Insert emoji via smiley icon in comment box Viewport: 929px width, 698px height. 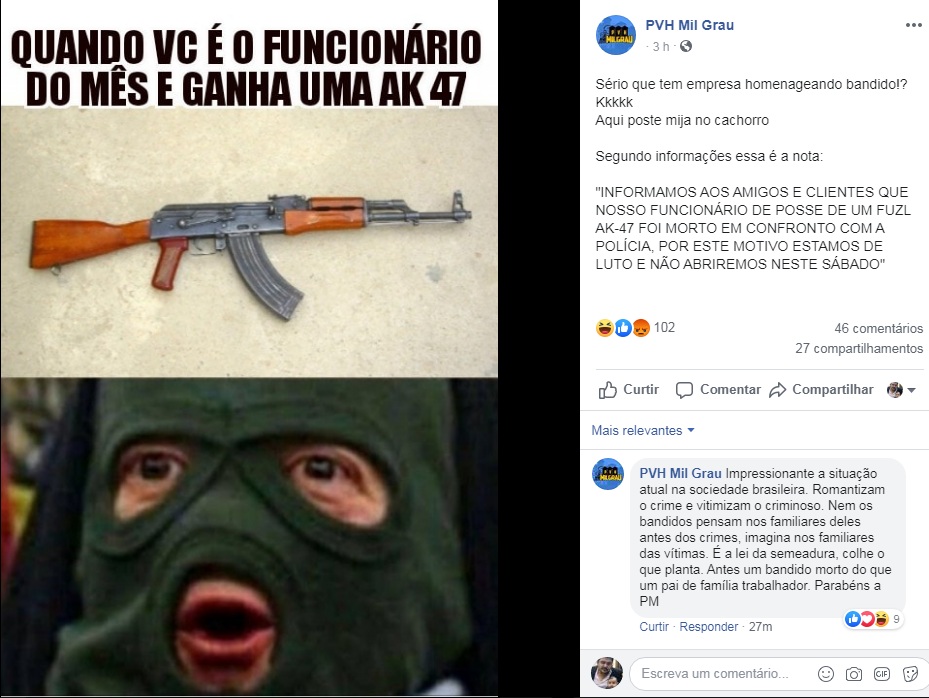825,674
